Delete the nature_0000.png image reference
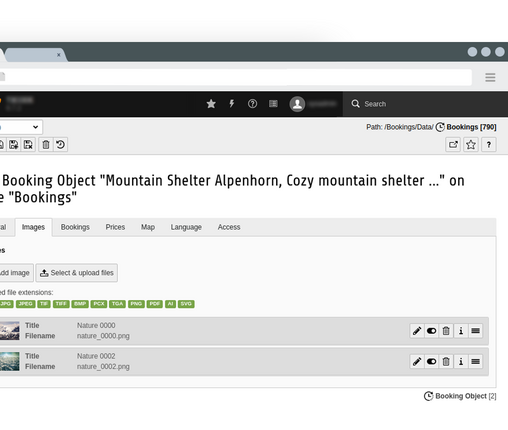 pos(446,331)
